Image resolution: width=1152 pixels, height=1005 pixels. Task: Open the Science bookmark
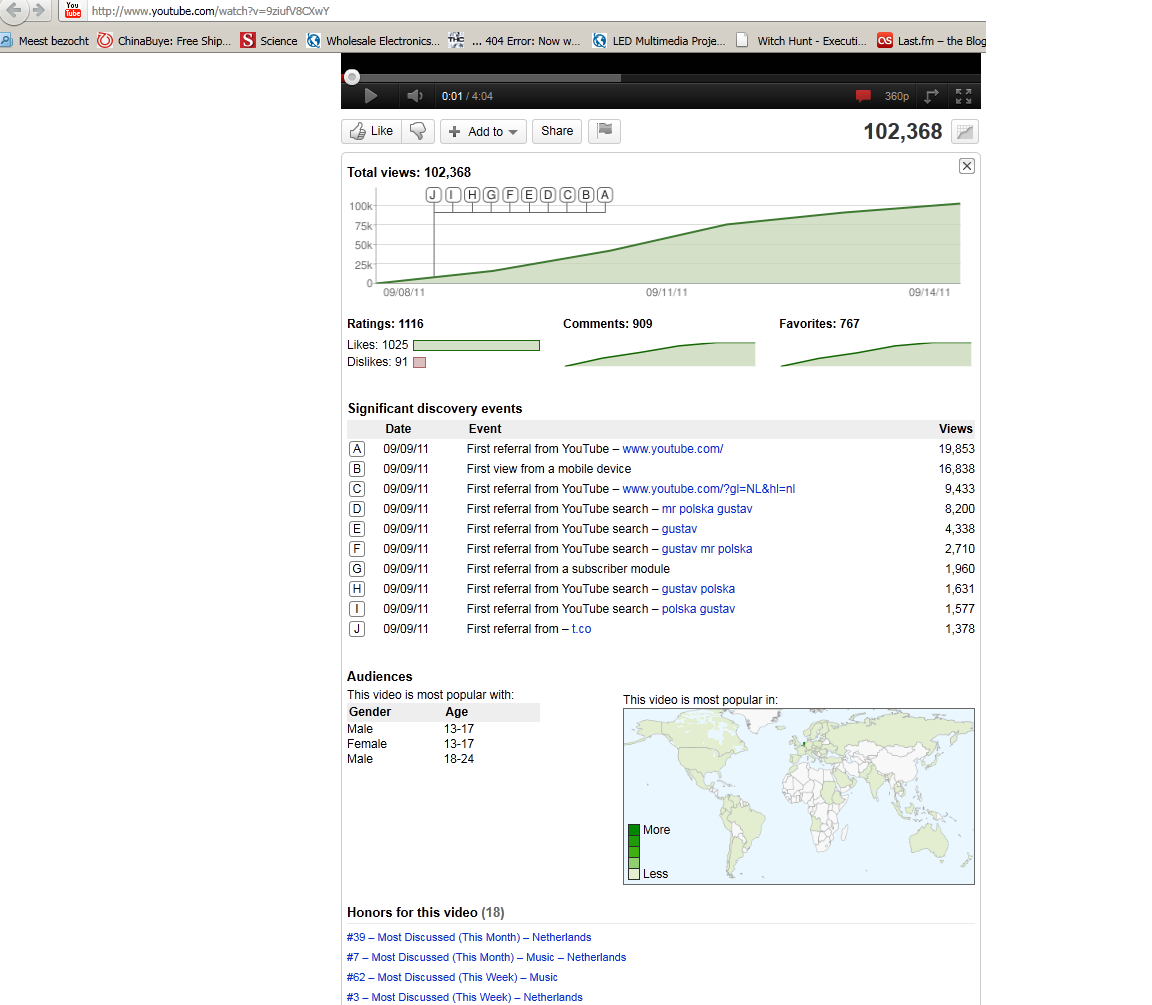(x=269, y=41)
